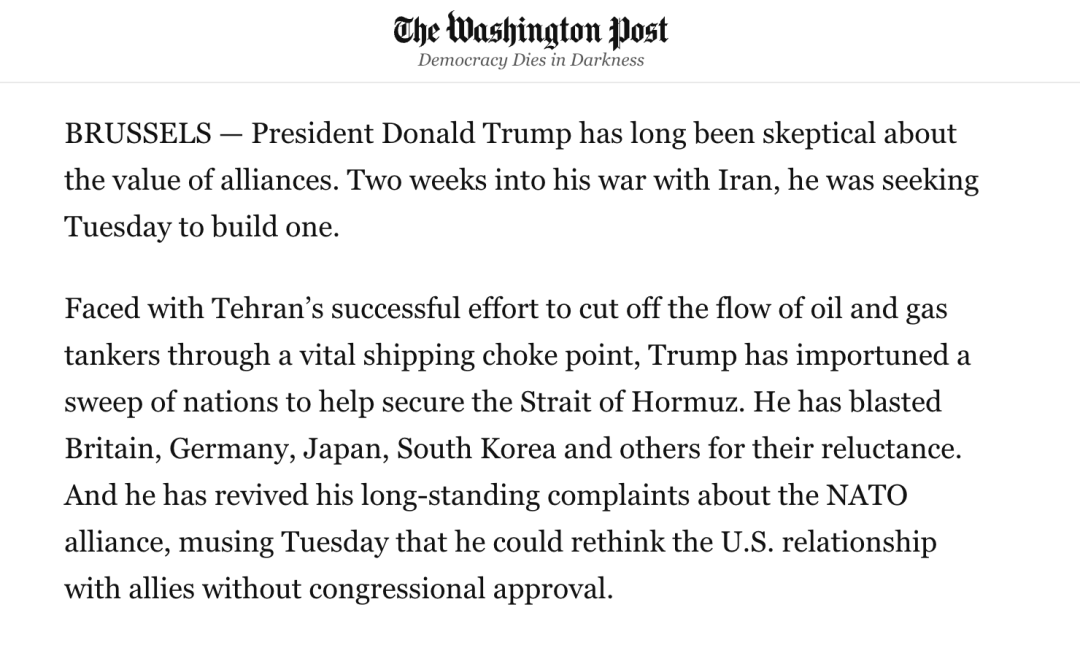Click the phrase Strait of Hormuz
Image resolution: width=1080 pixels, height=645 pixels.
tap(632, 402)
